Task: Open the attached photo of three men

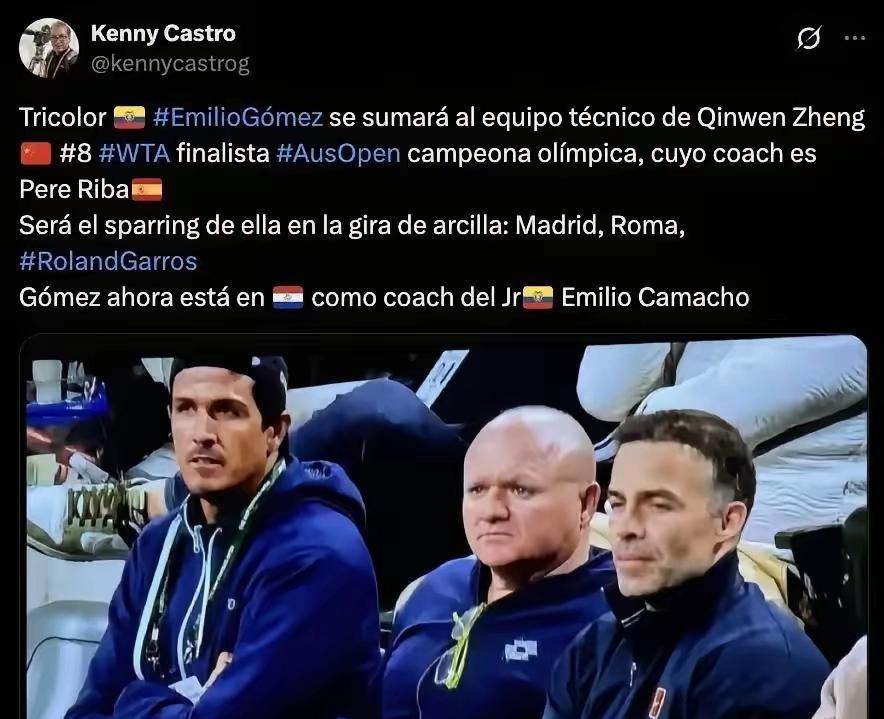Action: click(443, 527)
